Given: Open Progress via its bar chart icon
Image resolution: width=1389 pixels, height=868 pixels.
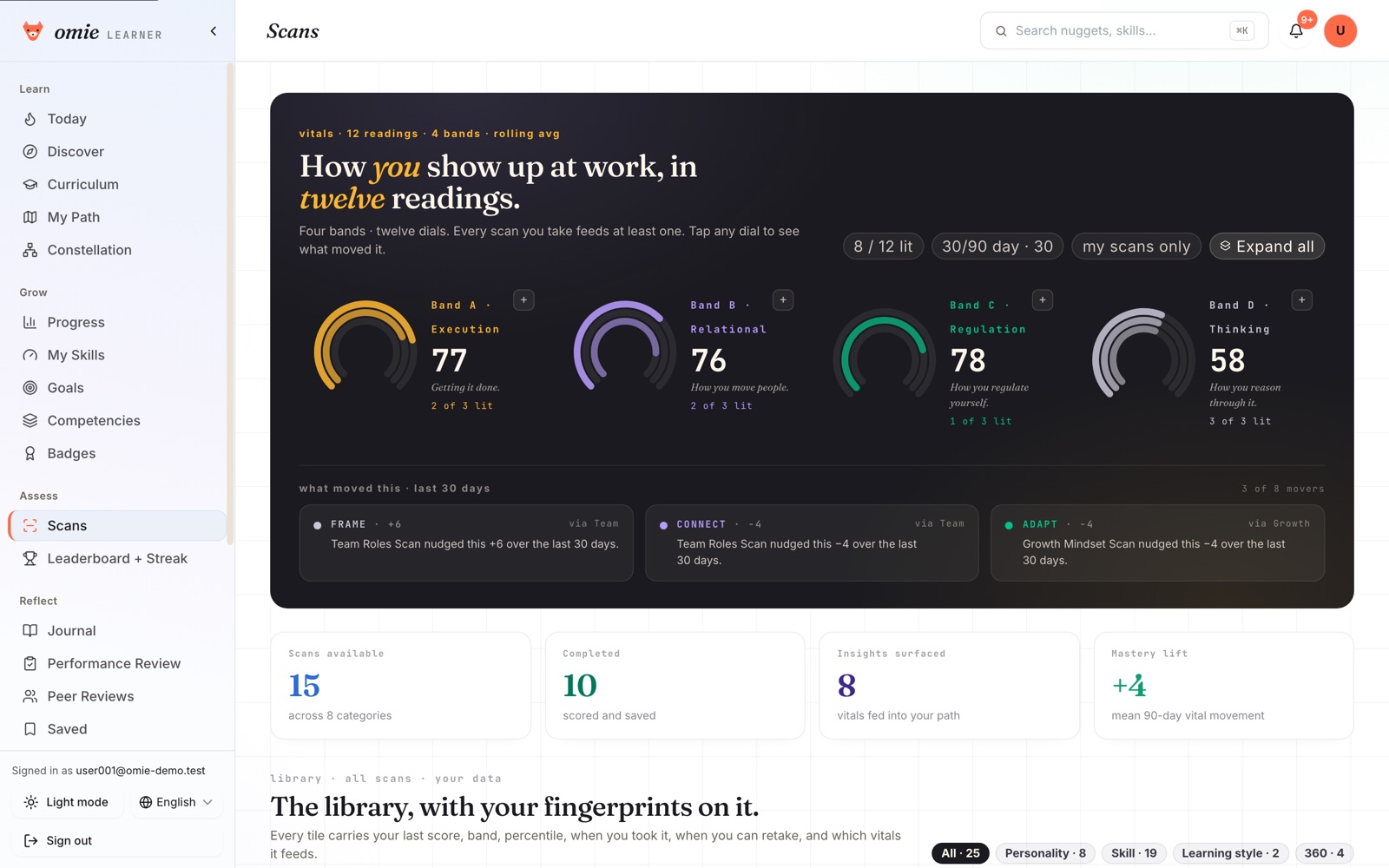Looking at the screenshot, I should coord(30,322).
